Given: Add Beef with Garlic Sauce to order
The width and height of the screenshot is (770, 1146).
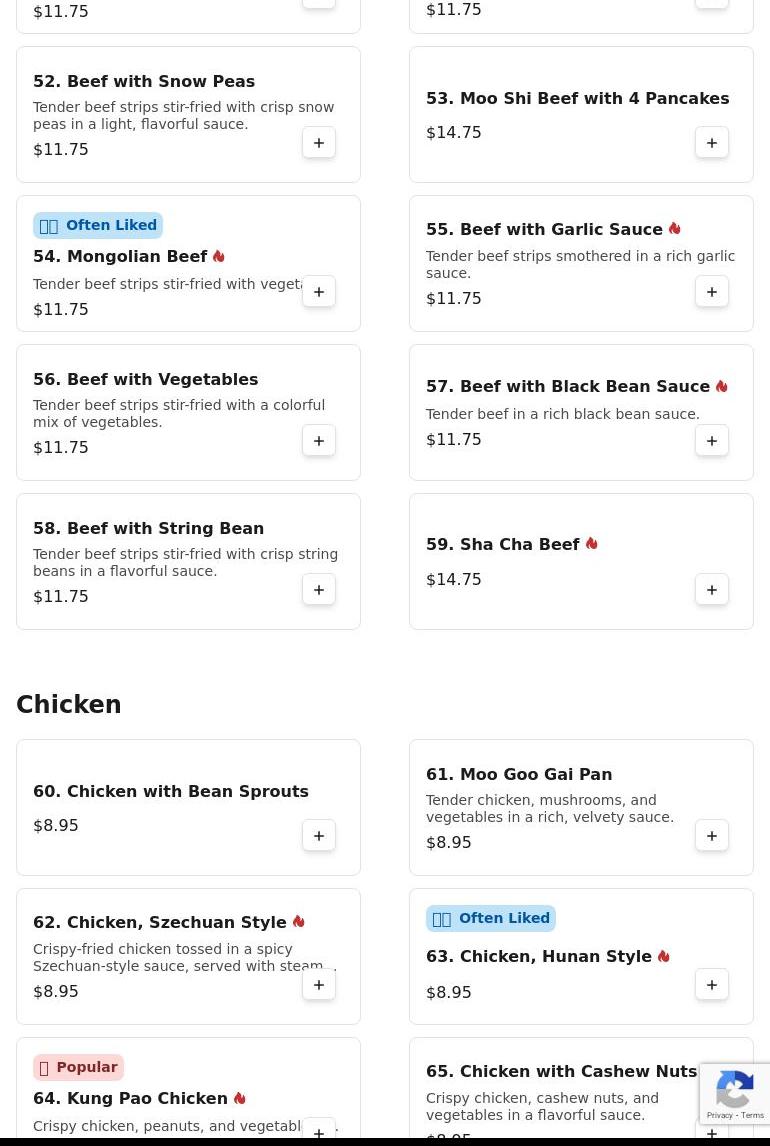Looking at the screenshot, I should [x=712, y=292].
